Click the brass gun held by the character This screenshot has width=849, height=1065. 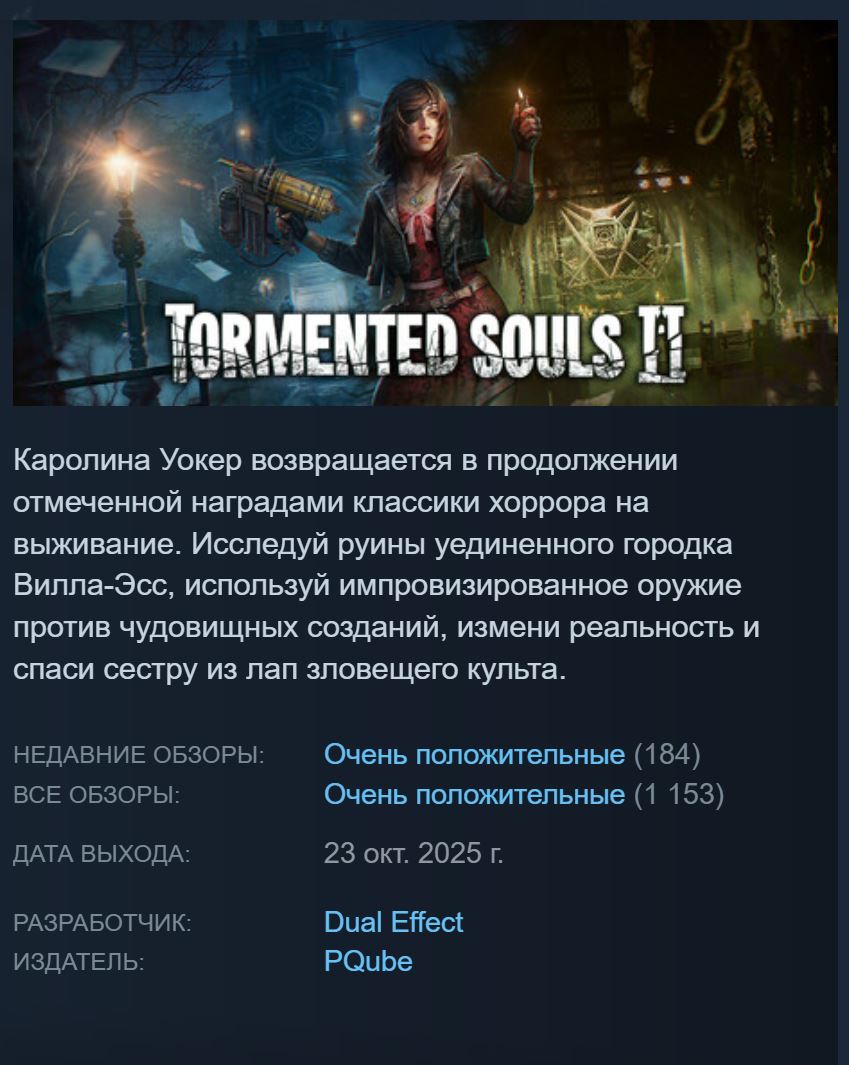pos(277,204)
